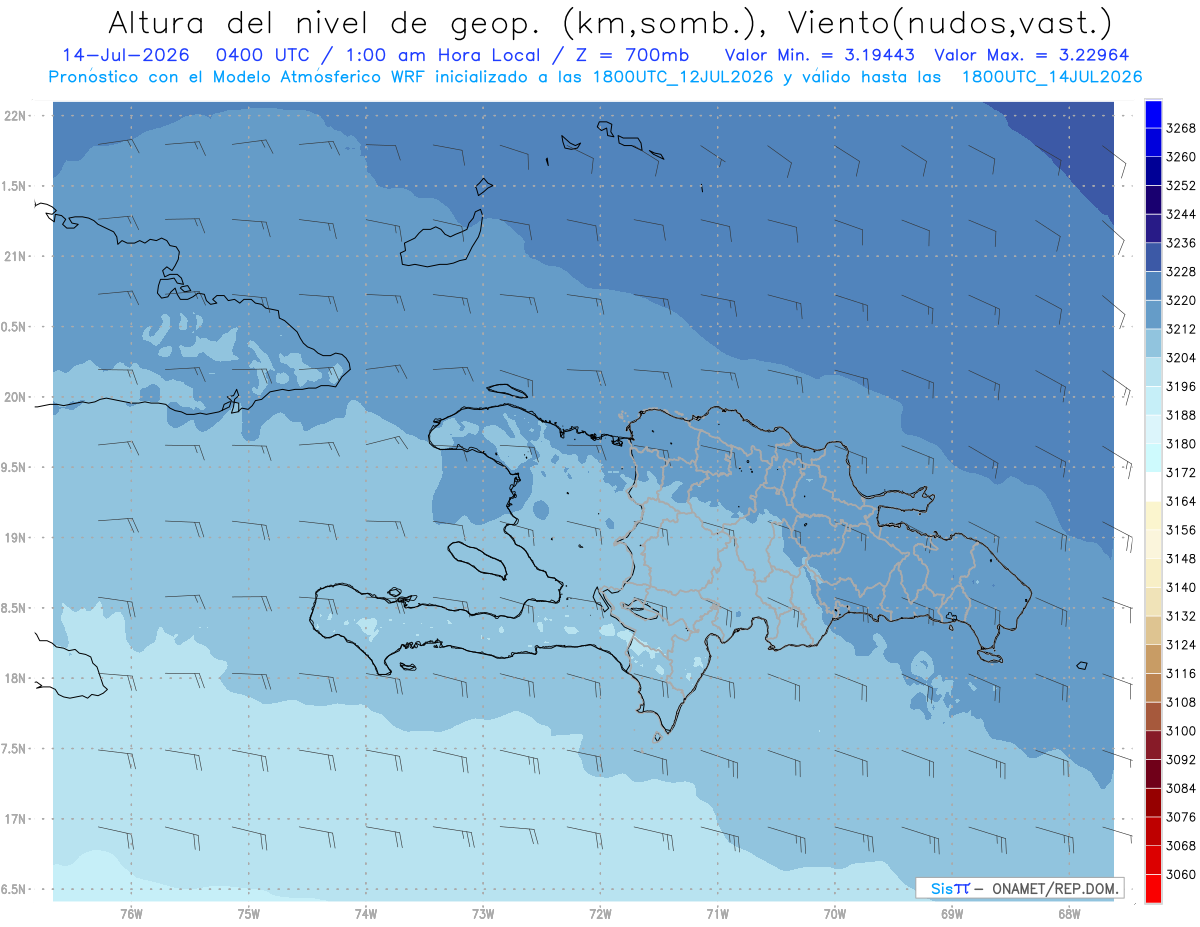The image size is (1200, 927).
Task: Pick the color swatch between 3228 and 3220
Action: (1153, 286)
